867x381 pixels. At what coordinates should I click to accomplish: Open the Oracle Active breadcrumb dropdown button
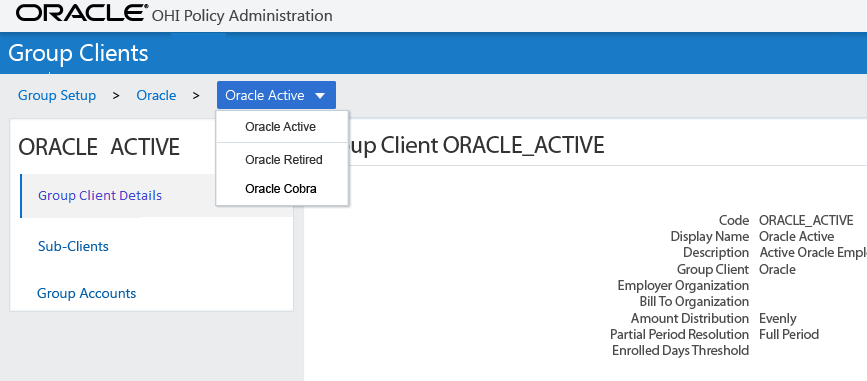pos(276,95)
